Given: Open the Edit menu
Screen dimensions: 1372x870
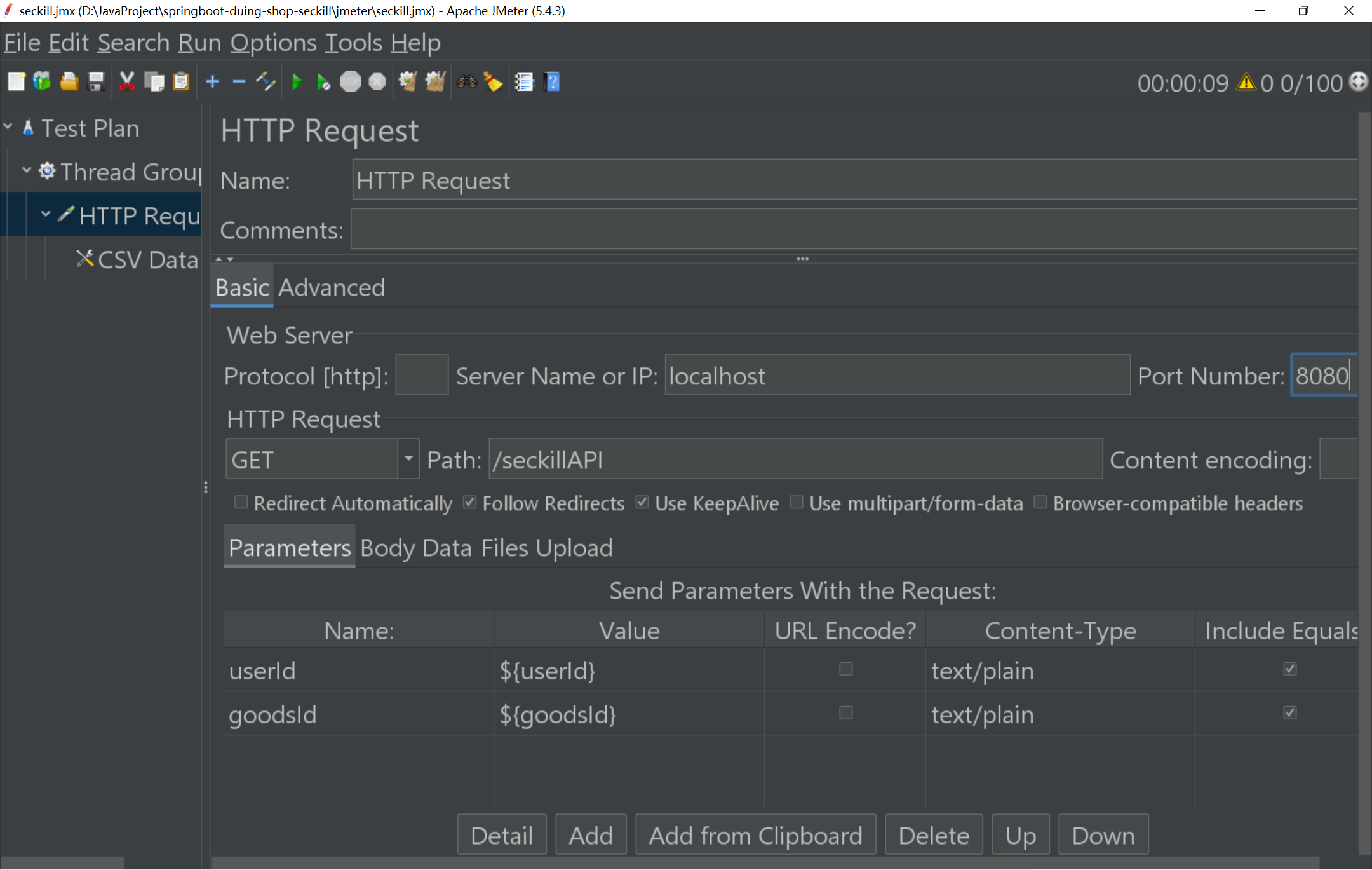Looking at the screenshot, I should coord(69,43).
